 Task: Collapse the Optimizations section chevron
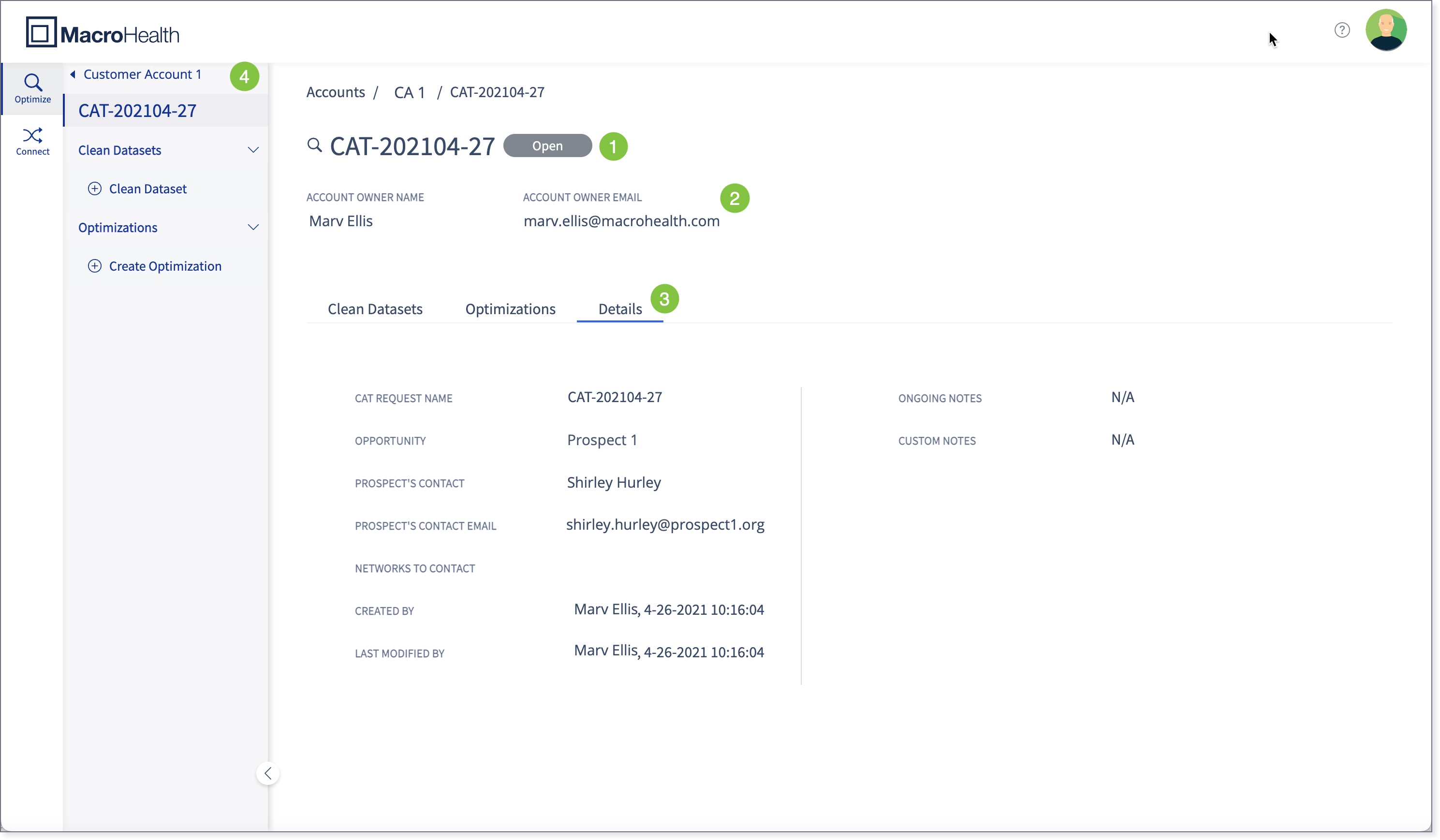click(253, 227)
